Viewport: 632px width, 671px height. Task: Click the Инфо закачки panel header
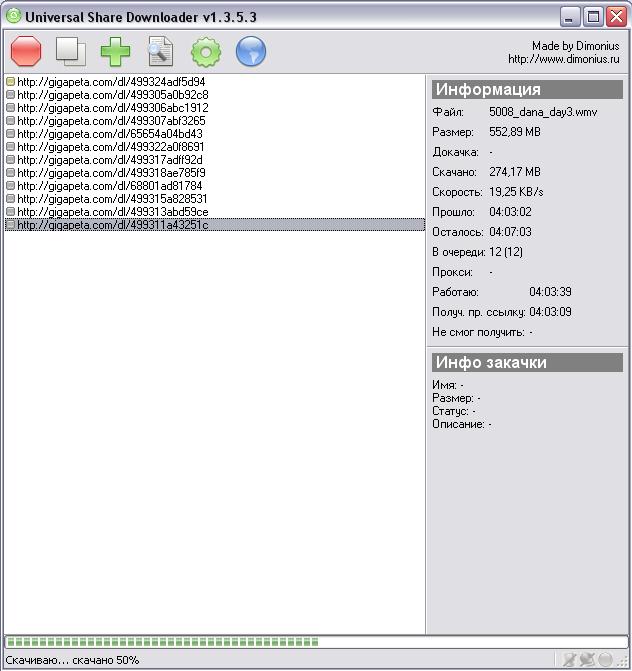coord(527,362)
